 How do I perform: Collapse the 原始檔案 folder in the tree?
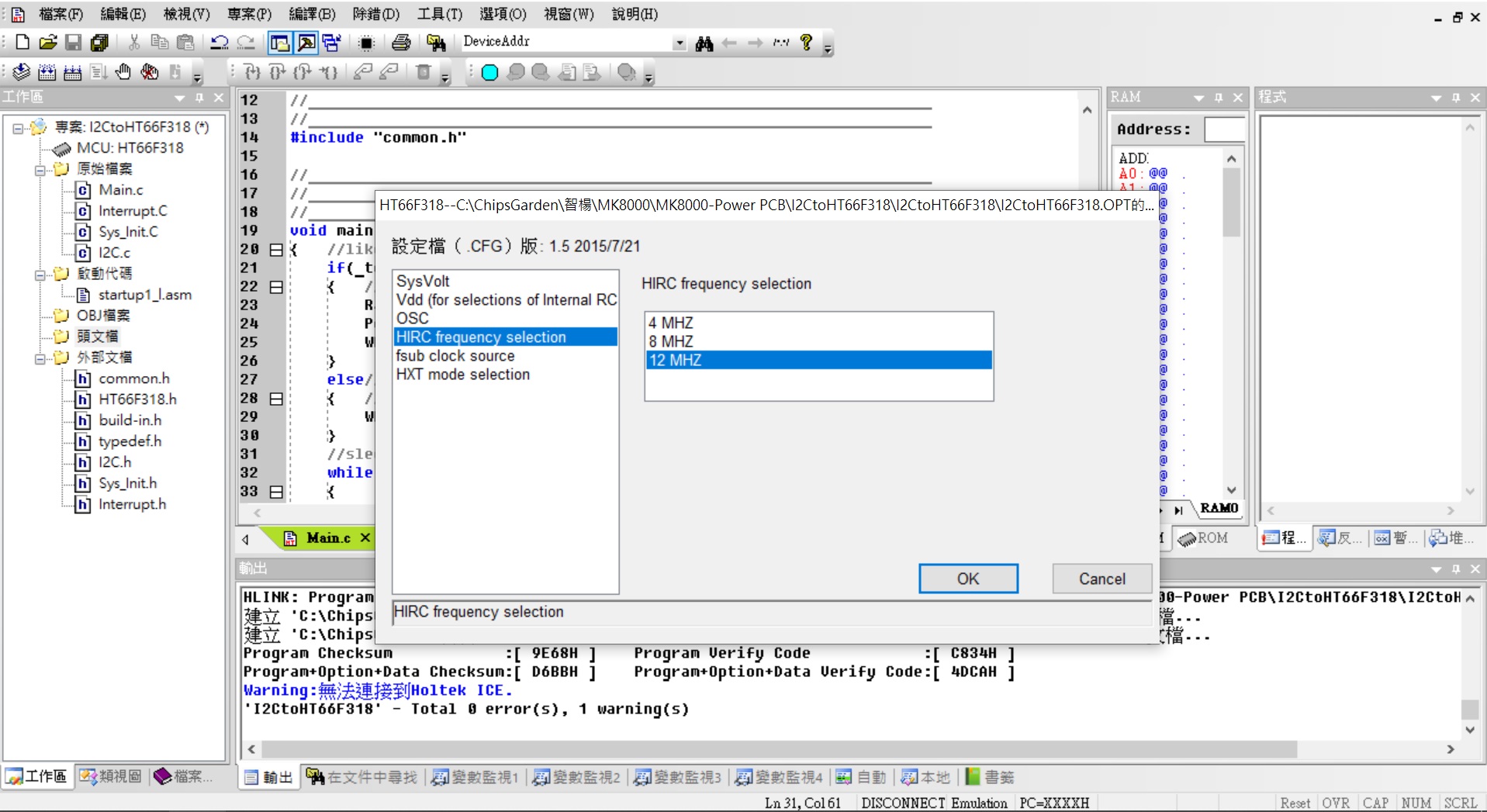click(40, 170)
